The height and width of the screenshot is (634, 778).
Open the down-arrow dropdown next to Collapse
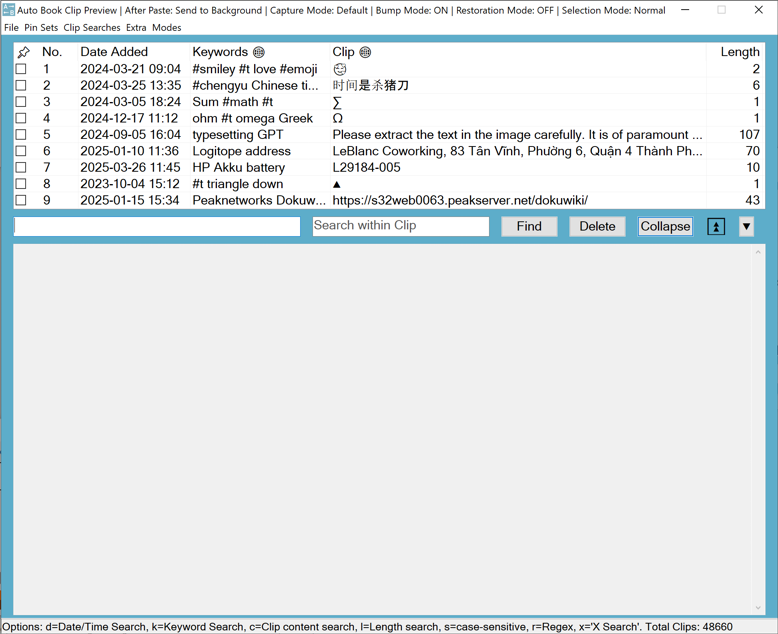pos(746,227)
